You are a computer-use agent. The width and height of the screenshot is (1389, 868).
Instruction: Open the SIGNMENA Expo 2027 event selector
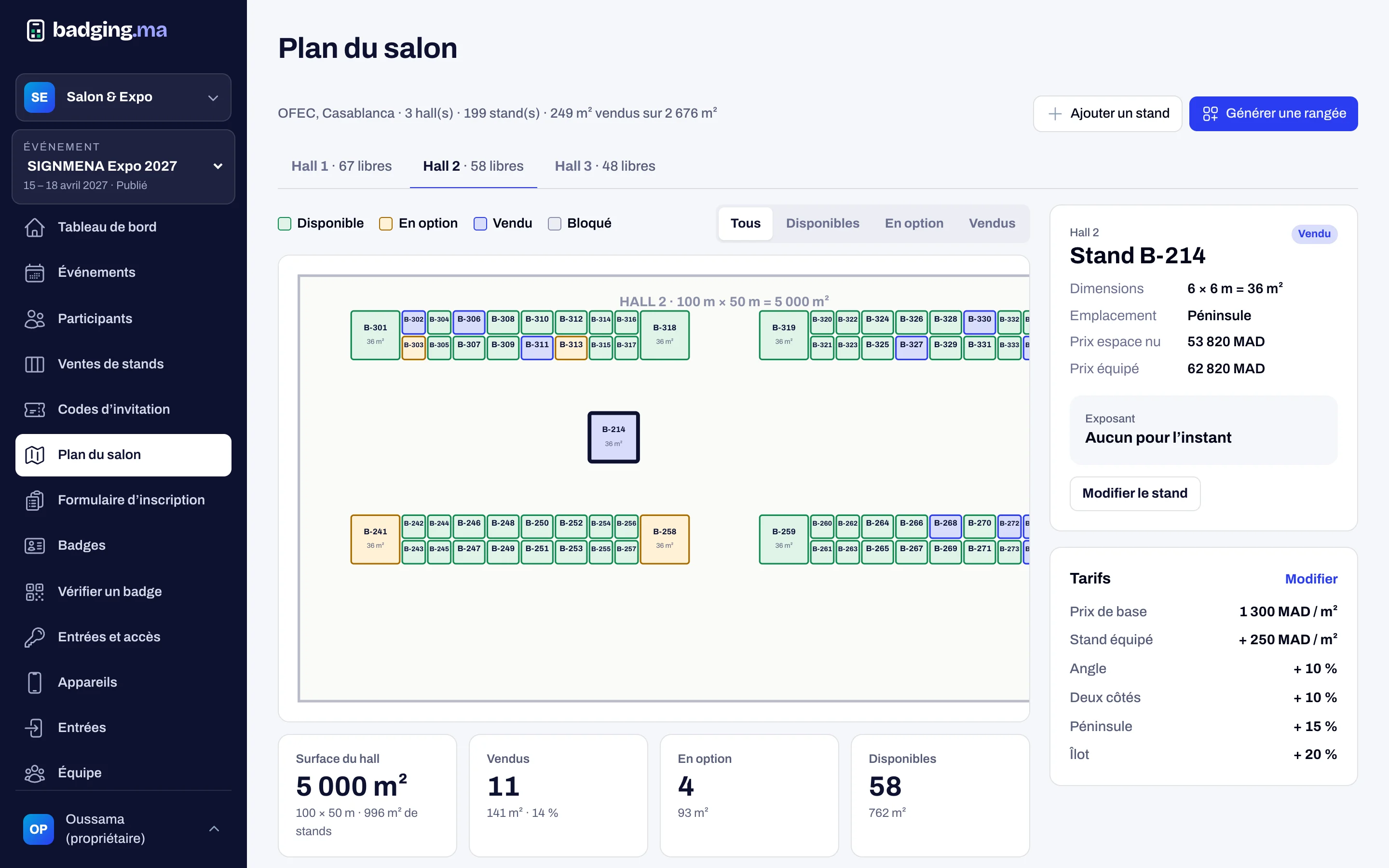(123, 166)
